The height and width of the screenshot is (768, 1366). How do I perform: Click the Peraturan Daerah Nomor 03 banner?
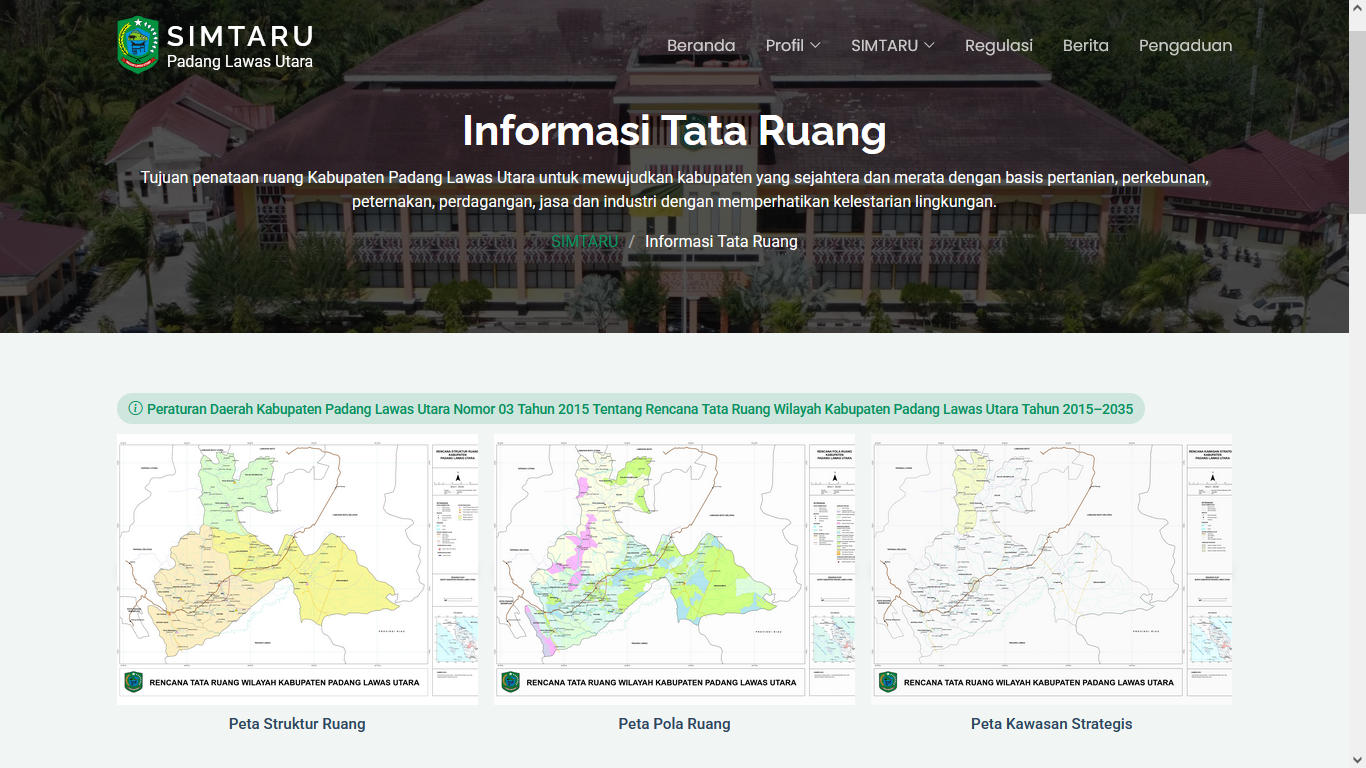point(640,409)
